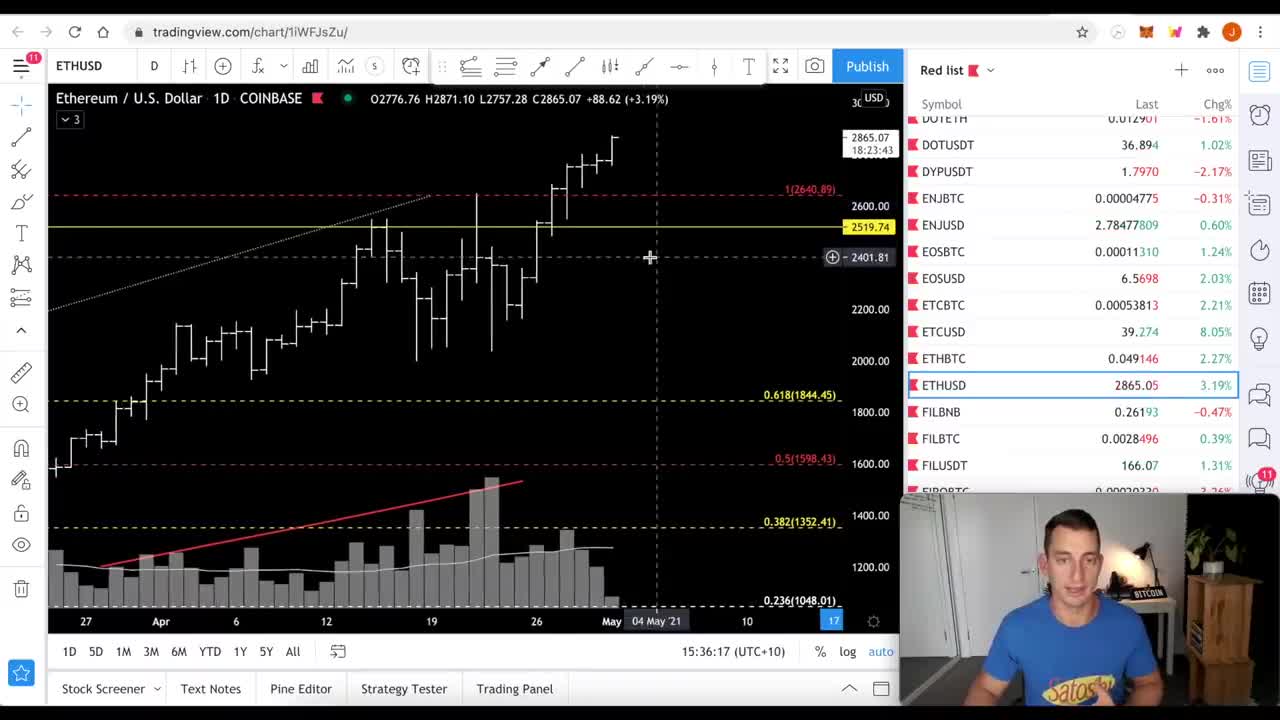Open watchlist more options menu
Viewport: 1280px width, 720px height.
point(1215,70)
